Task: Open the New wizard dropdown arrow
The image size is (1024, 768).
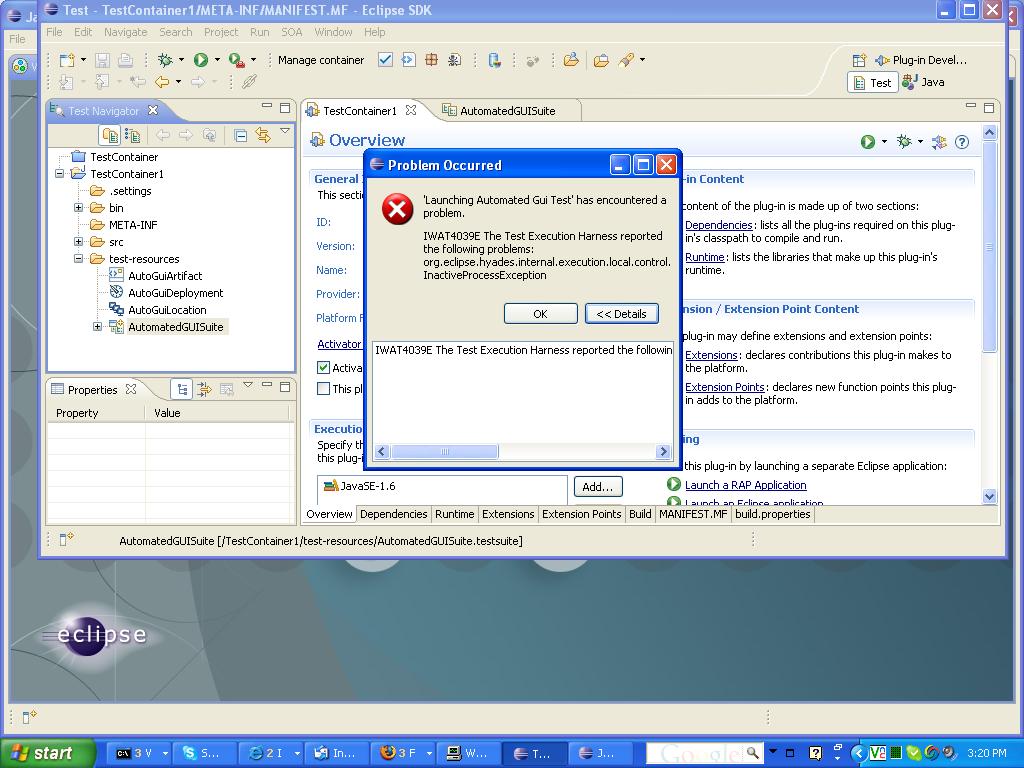Action: 83,60
